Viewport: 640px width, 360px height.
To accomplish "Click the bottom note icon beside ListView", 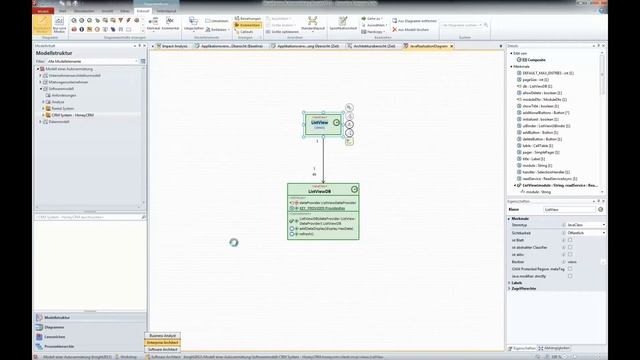I will click(x=349, y=142).
